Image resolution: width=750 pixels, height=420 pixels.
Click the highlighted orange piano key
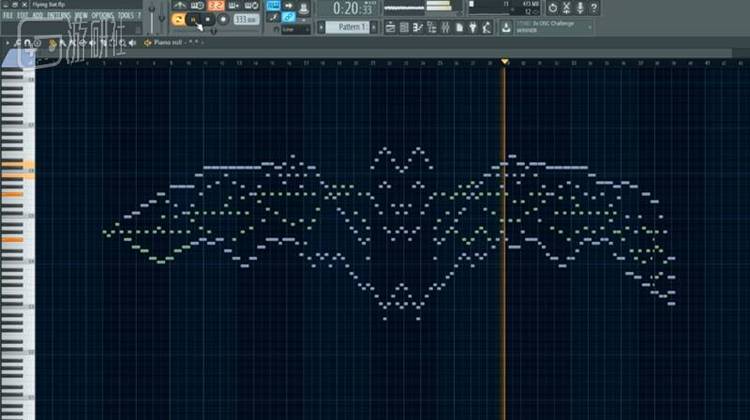(17, 164)
